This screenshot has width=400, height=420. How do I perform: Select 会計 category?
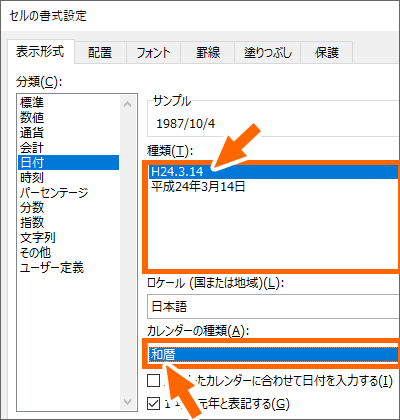coord(68,147)
